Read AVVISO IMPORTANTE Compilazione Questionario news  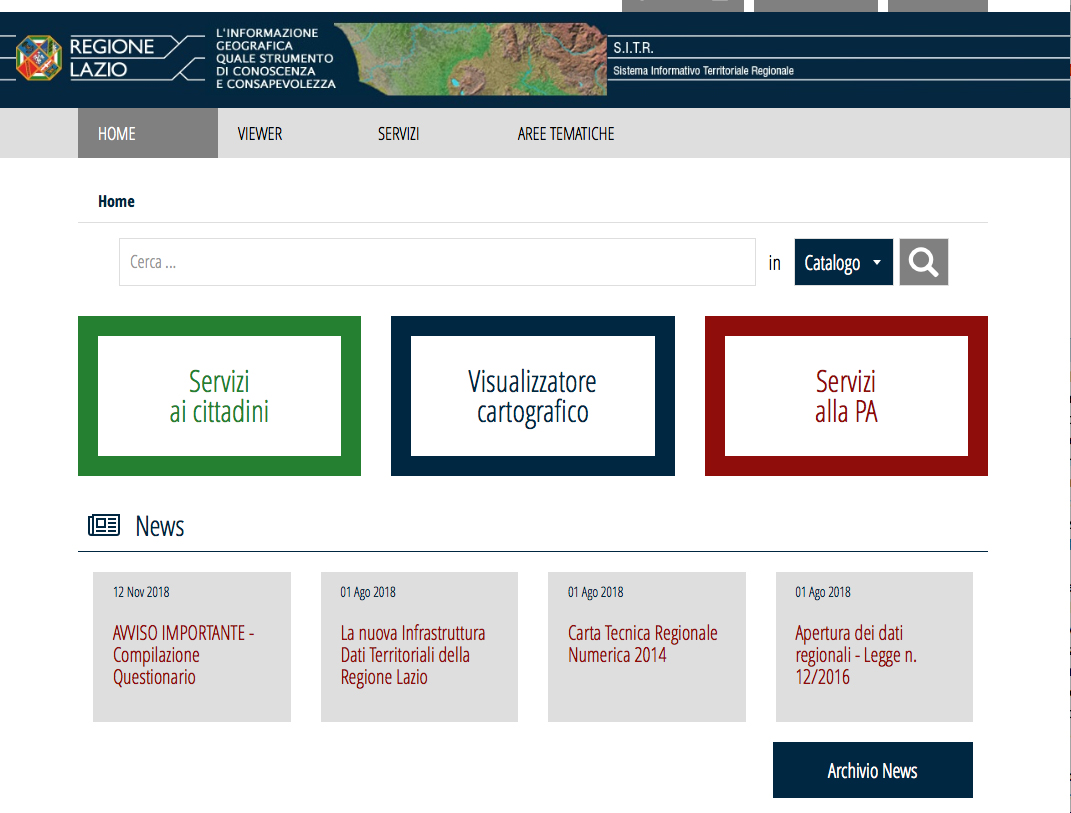pyautogui.click(x=183, y=655)
